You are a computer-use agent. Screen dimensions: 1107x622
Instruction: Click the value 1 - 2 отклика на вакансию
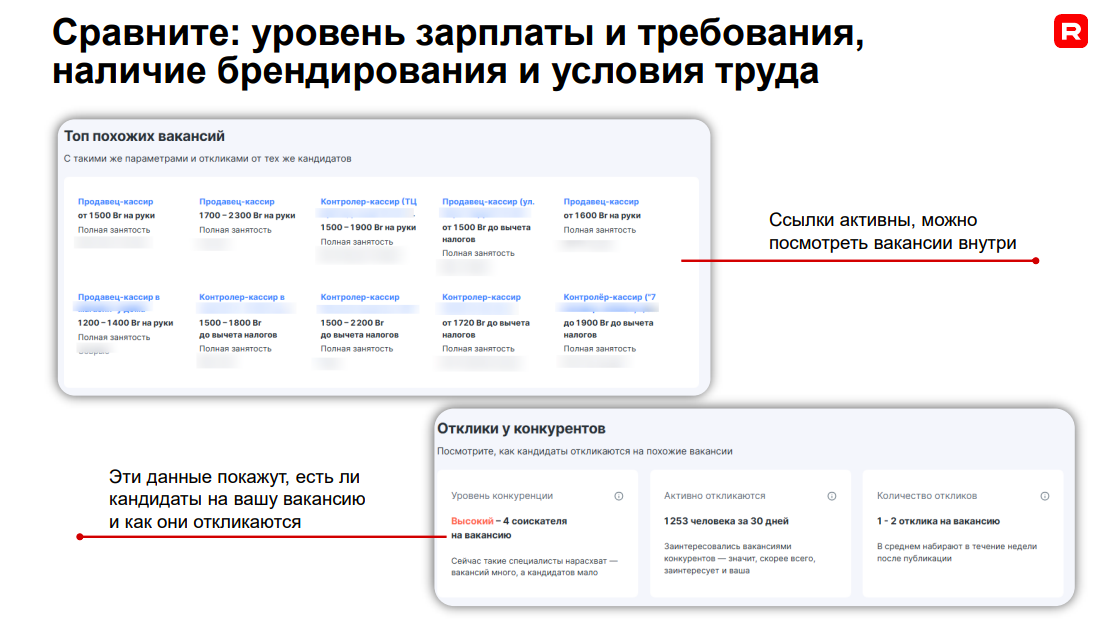pyautogui.click(x=938, y=521)
